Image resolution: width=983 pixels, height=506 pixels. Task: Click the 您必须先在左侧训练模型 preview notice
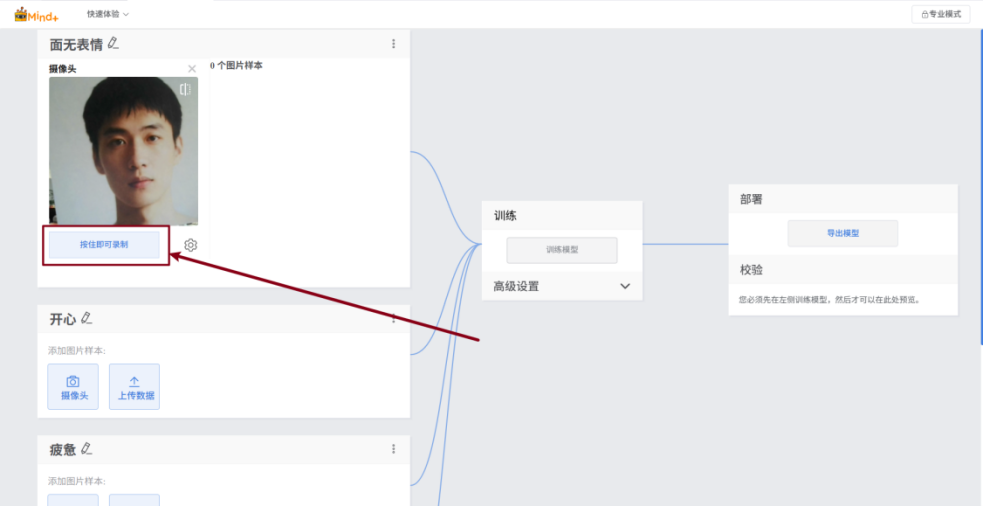(830, 300)
